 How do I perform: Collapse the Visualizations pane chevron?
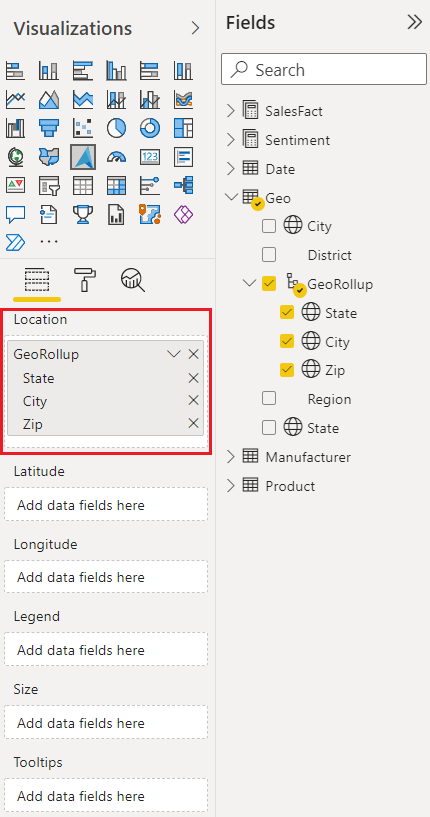coord(195,28)
